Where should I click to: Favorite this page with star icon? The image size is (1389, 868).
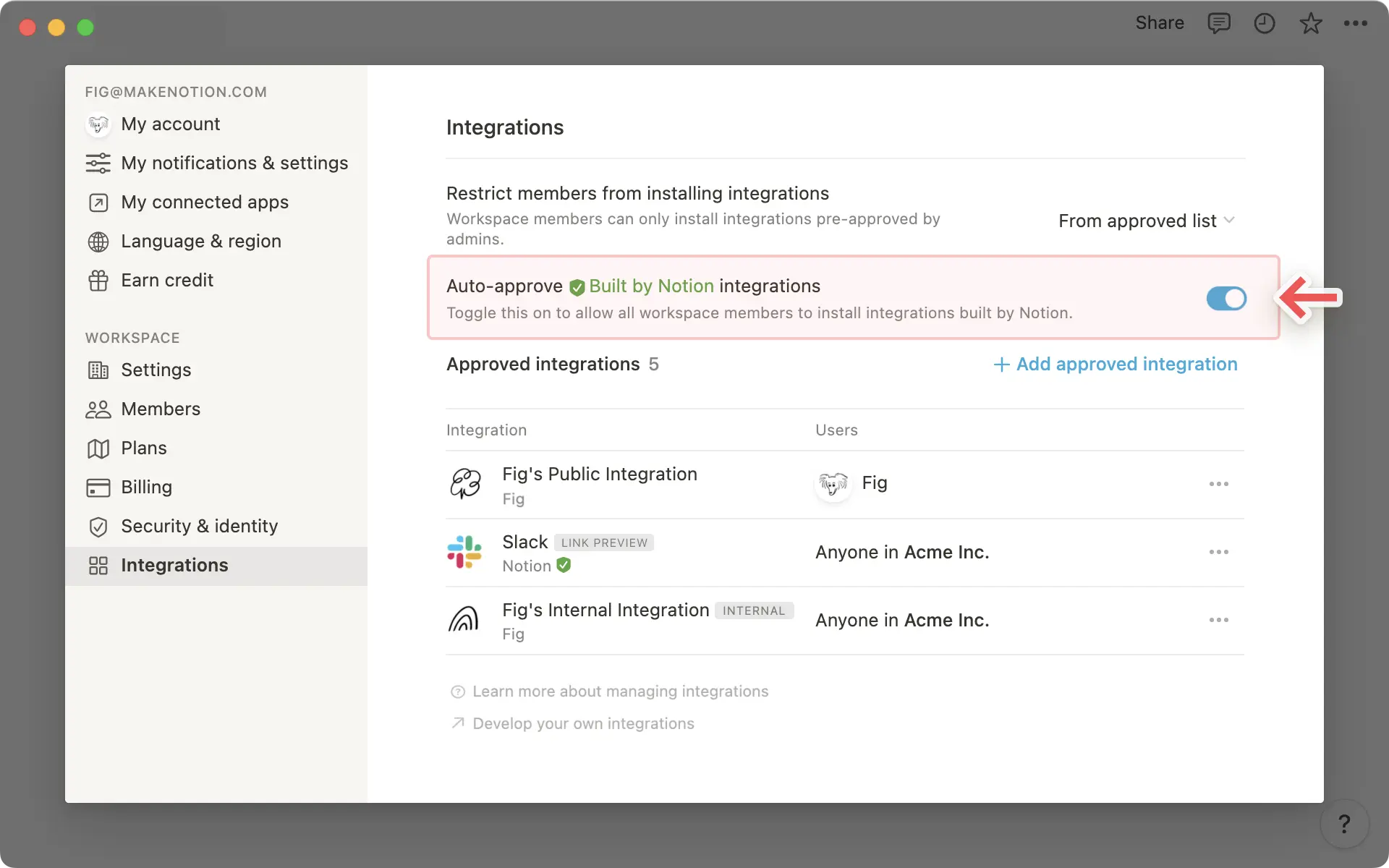(x=1310, y=23)
